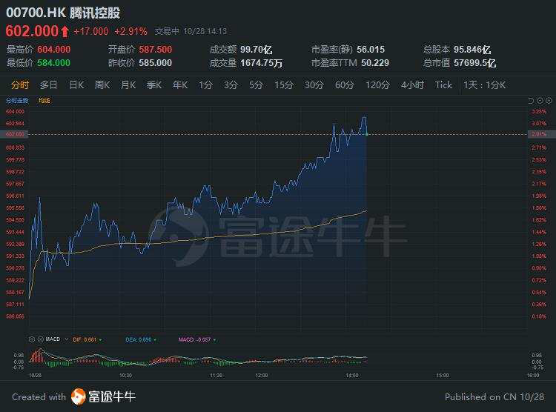Select the 分时 timeframe tab

(x=20, y=85)
